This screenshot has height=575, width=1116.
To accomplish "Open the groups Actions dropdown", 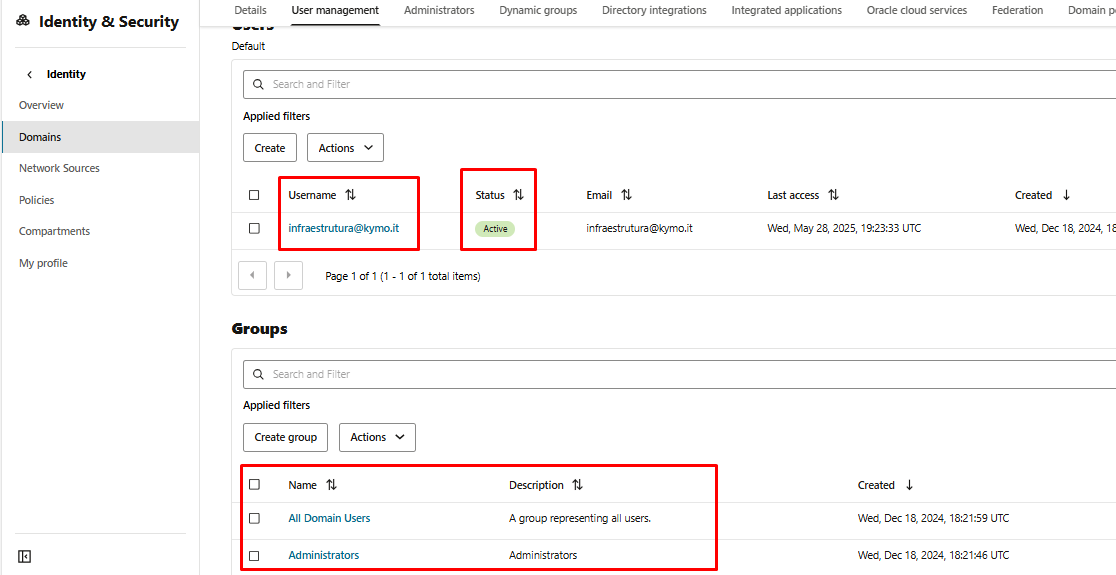I will point(377,437).
